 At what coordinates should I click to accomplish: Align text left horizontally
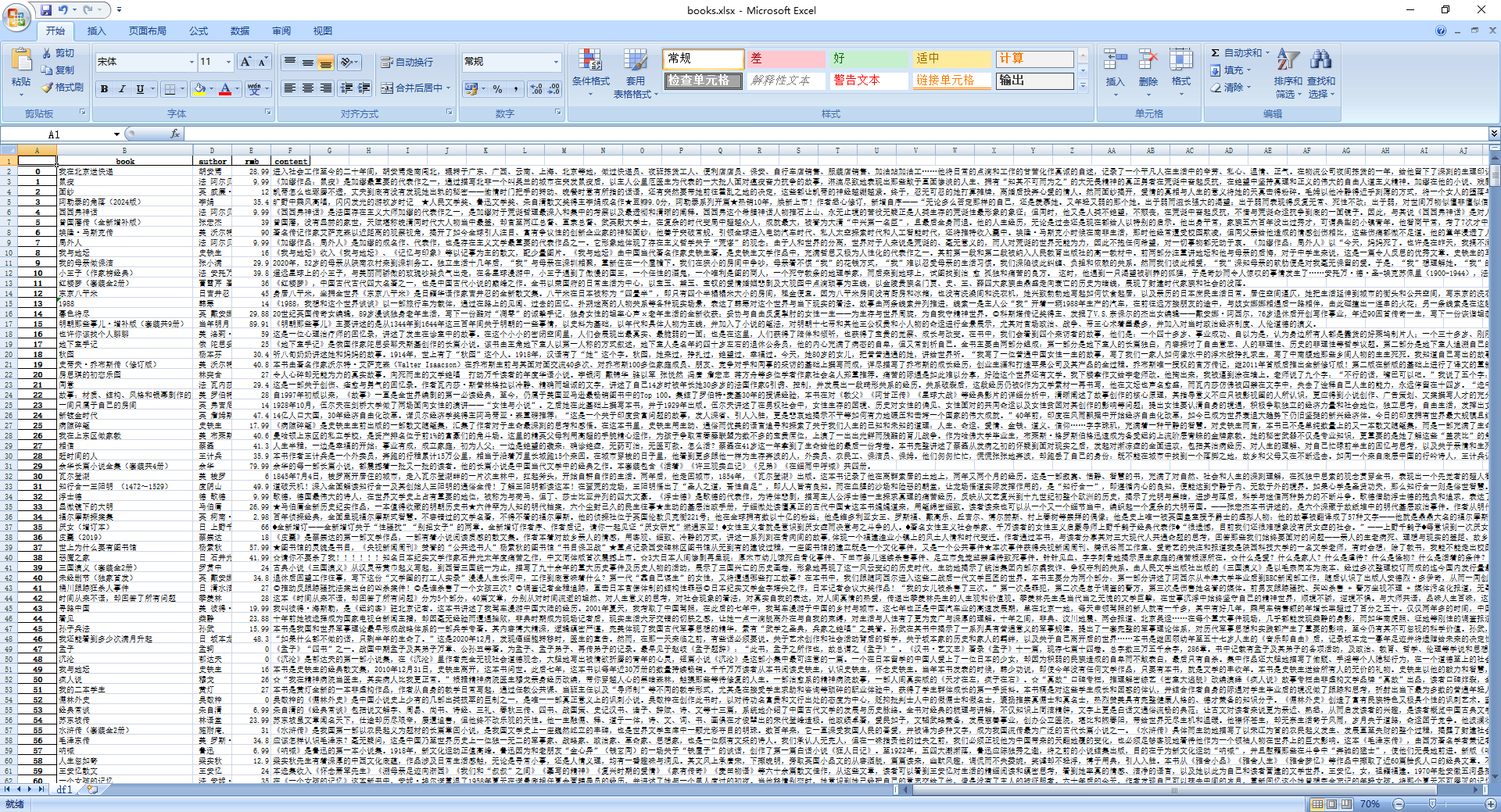pyautogui.click(x=290, y=88)
